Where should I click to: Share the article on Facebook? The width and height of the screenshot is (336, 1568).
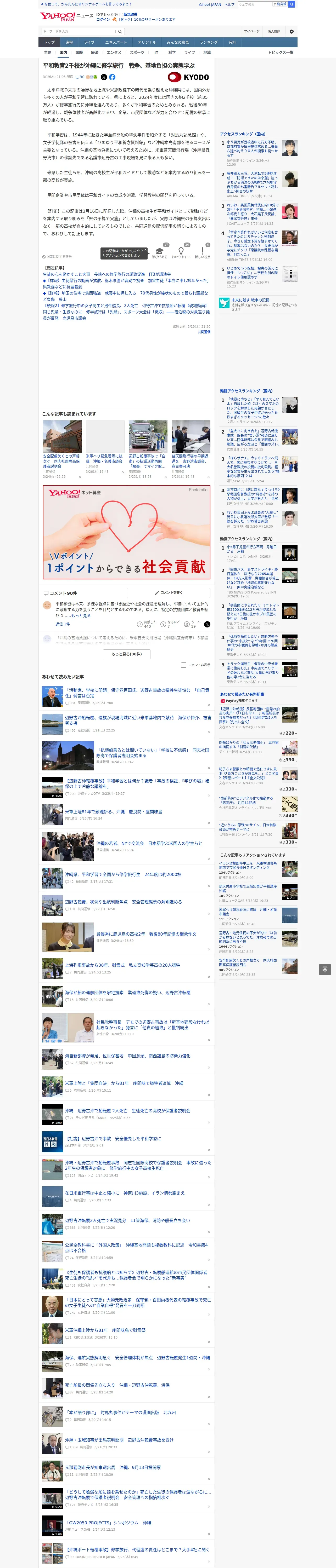(112, 77)
